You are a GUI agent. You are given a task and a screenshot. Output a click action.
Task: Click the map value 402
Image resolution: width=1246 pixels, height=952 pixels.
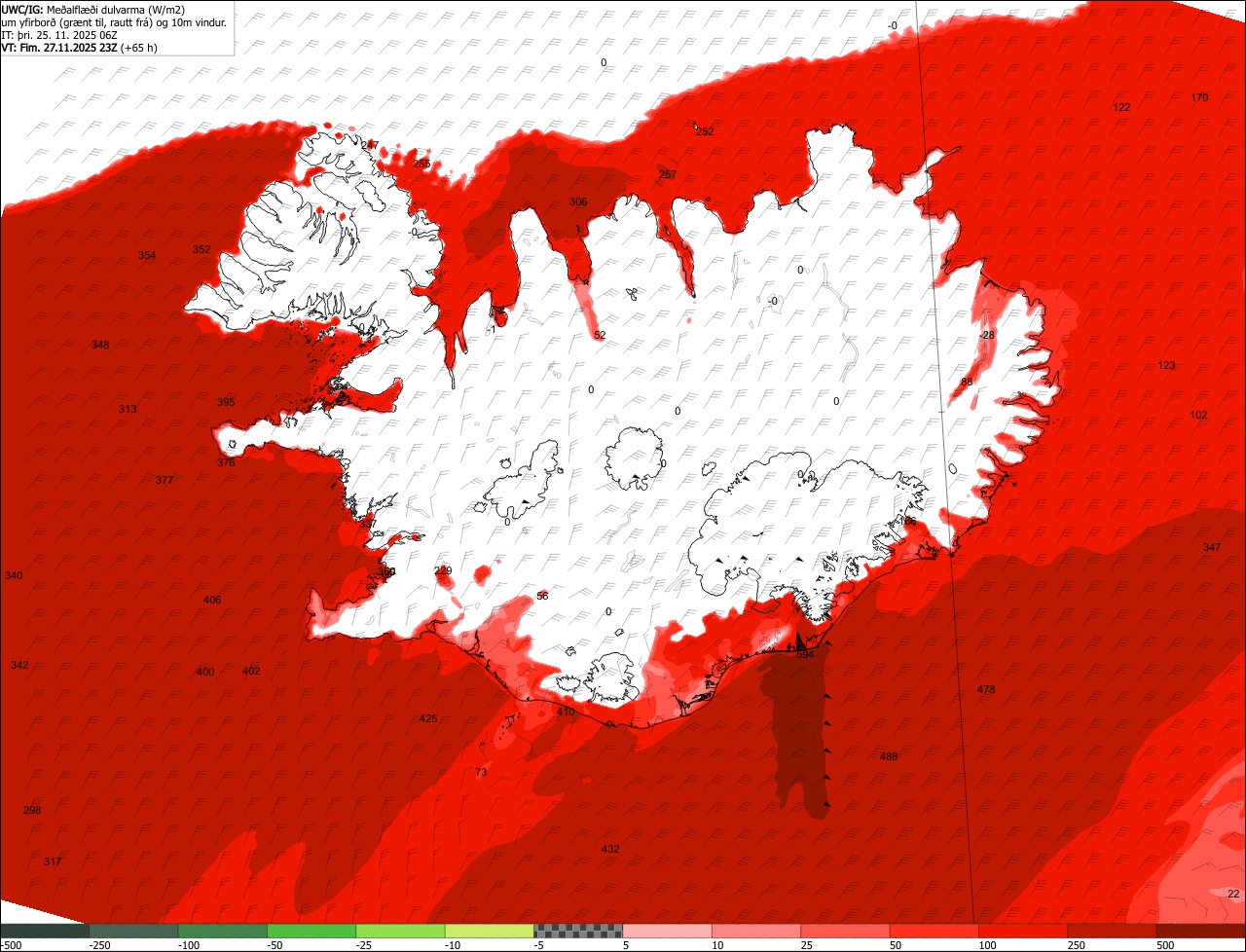[251, 671]
